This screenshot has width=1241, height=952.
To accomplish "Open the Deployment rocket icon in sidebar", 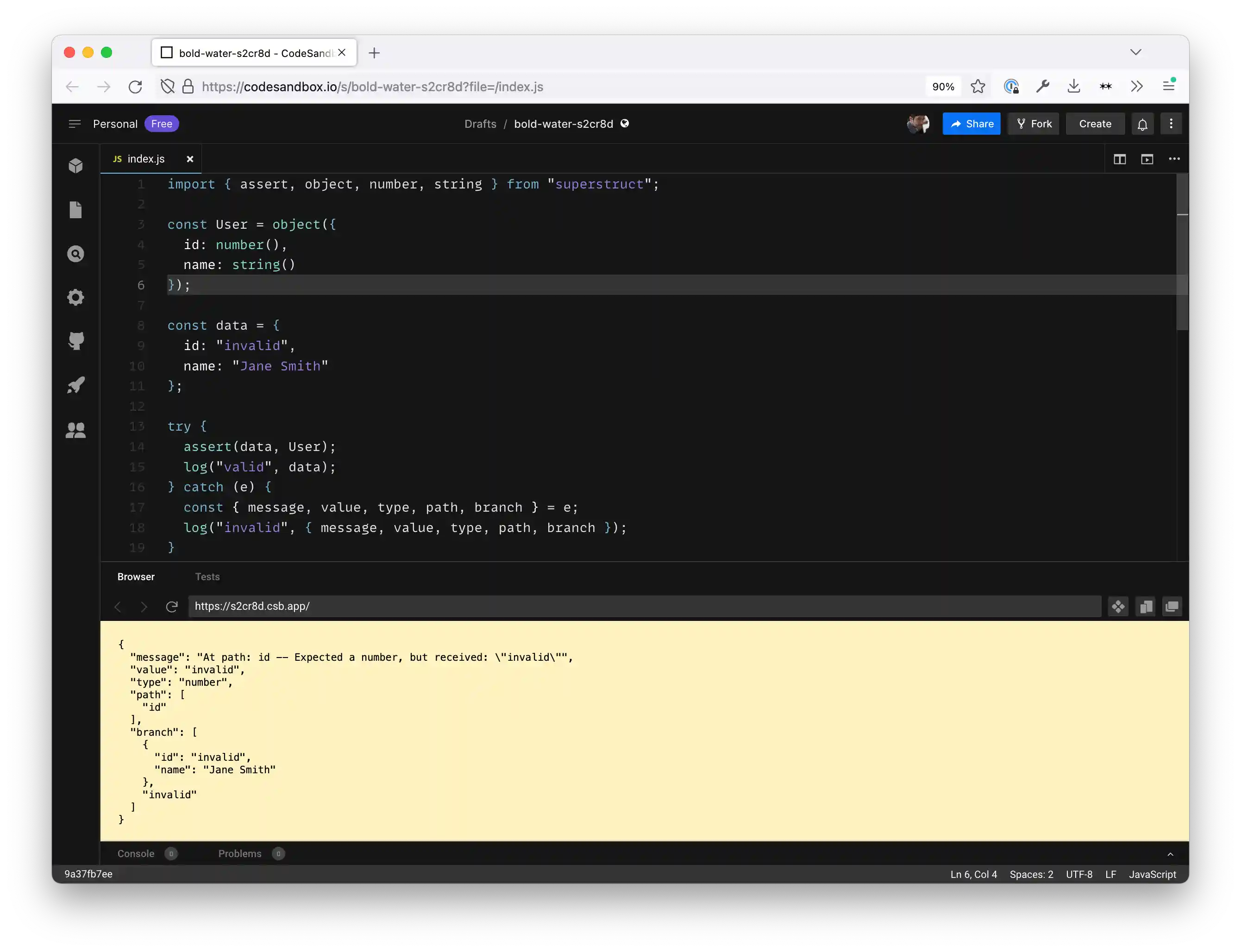I will 76,385.
